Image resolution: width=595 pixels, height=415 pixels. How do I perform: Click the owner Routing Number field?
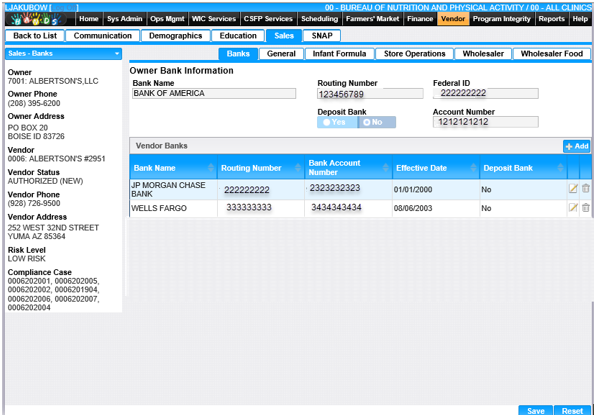click(x=370, y=94)
